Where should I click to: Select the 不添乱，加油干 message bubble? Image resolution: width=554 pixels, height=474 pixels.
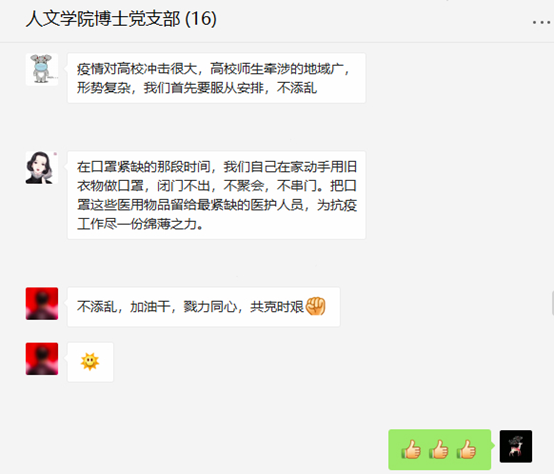pyautogui.click(x=204, y=307)
